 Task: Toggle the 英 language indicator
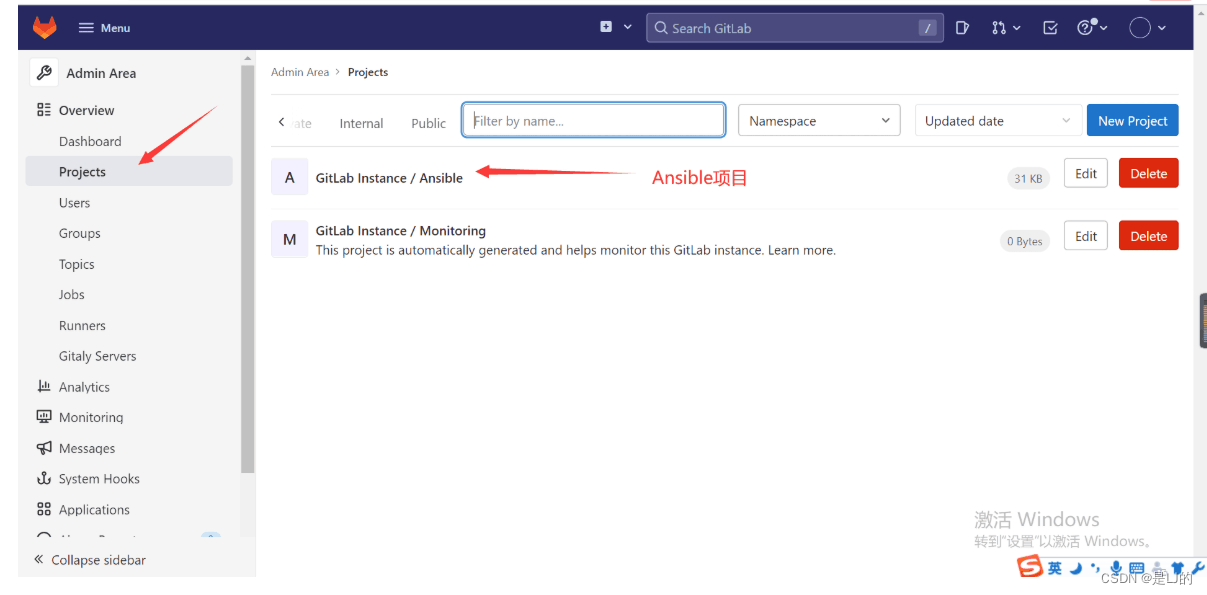1055,568
